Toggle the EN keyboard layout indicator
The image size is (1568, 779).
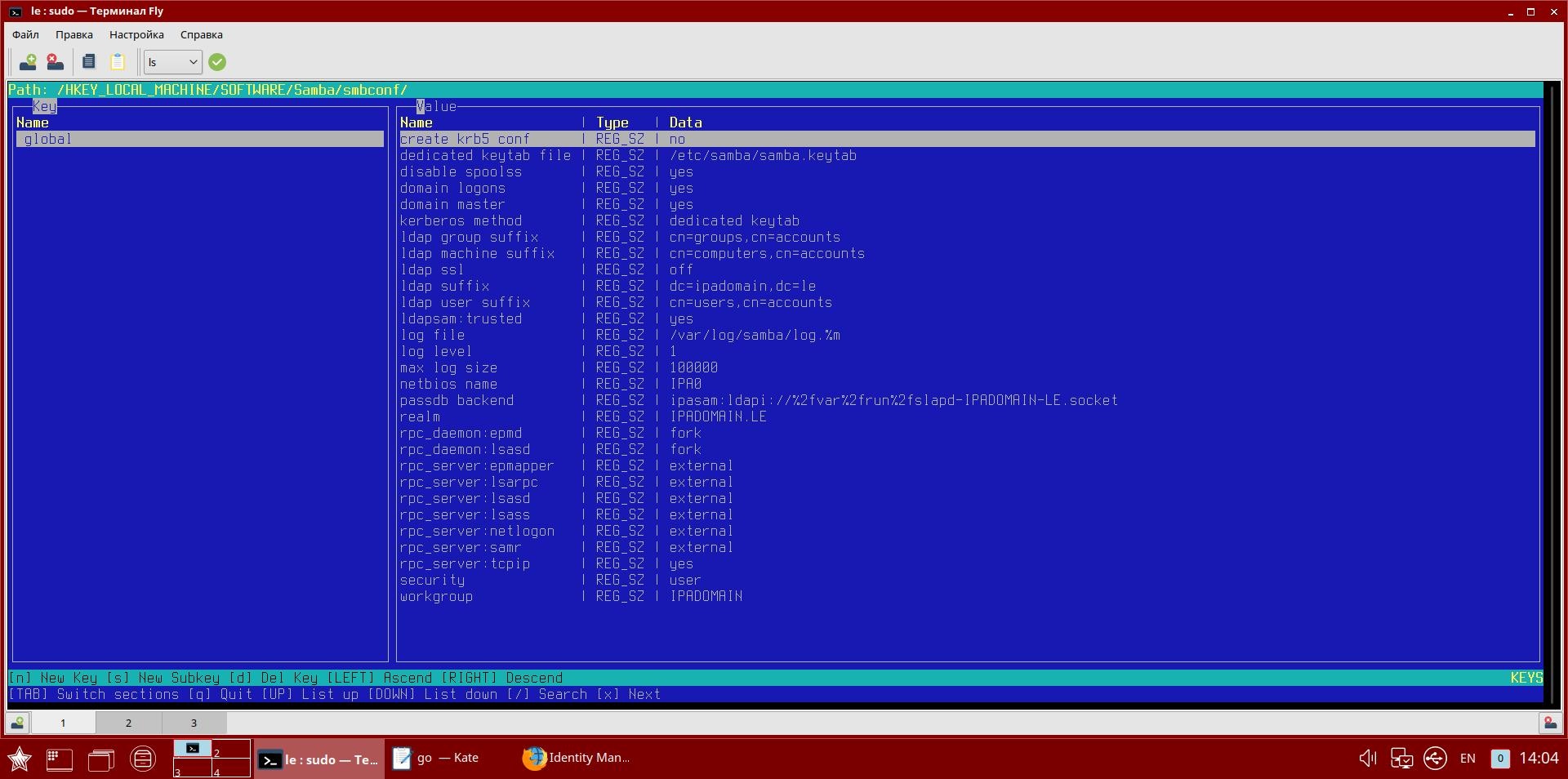[1468, 759]
